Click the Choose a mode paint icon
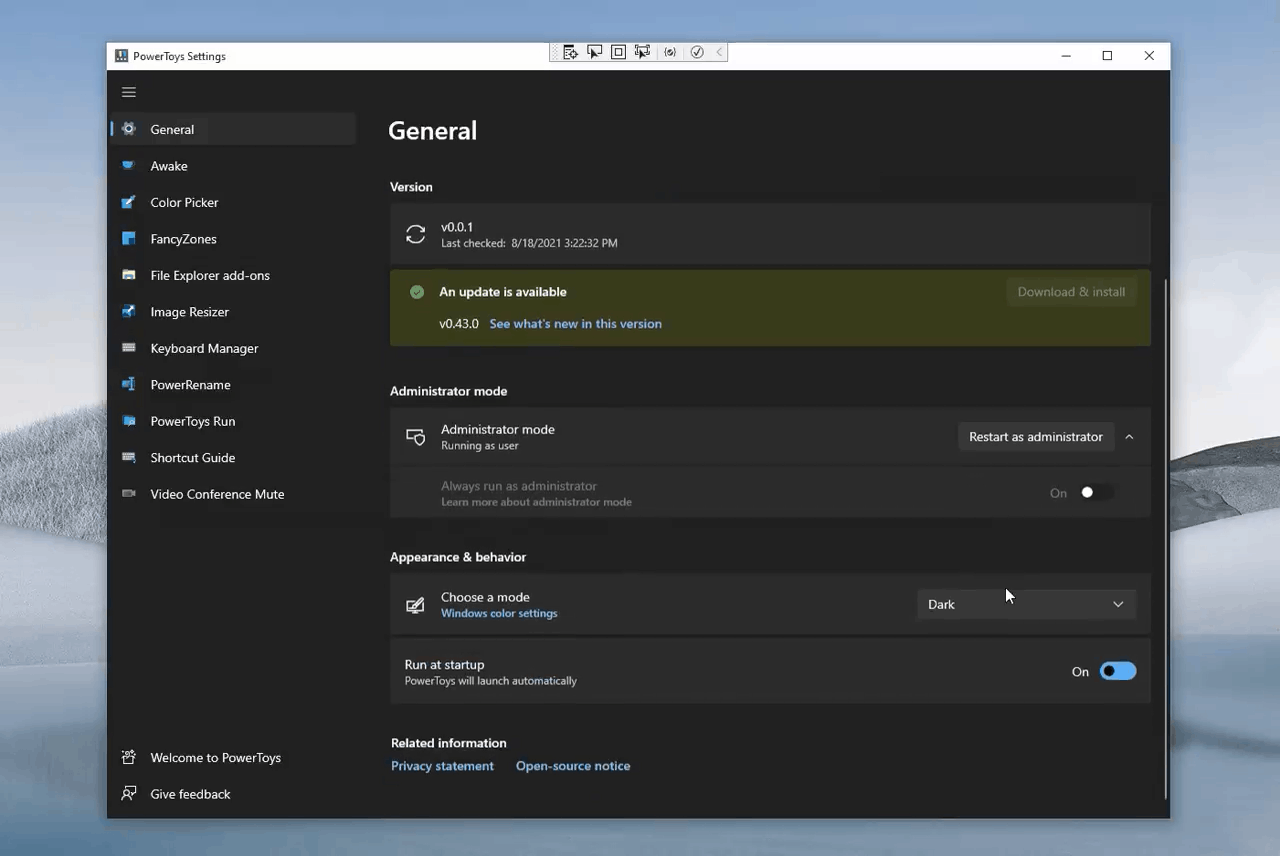 pos(415,605)
